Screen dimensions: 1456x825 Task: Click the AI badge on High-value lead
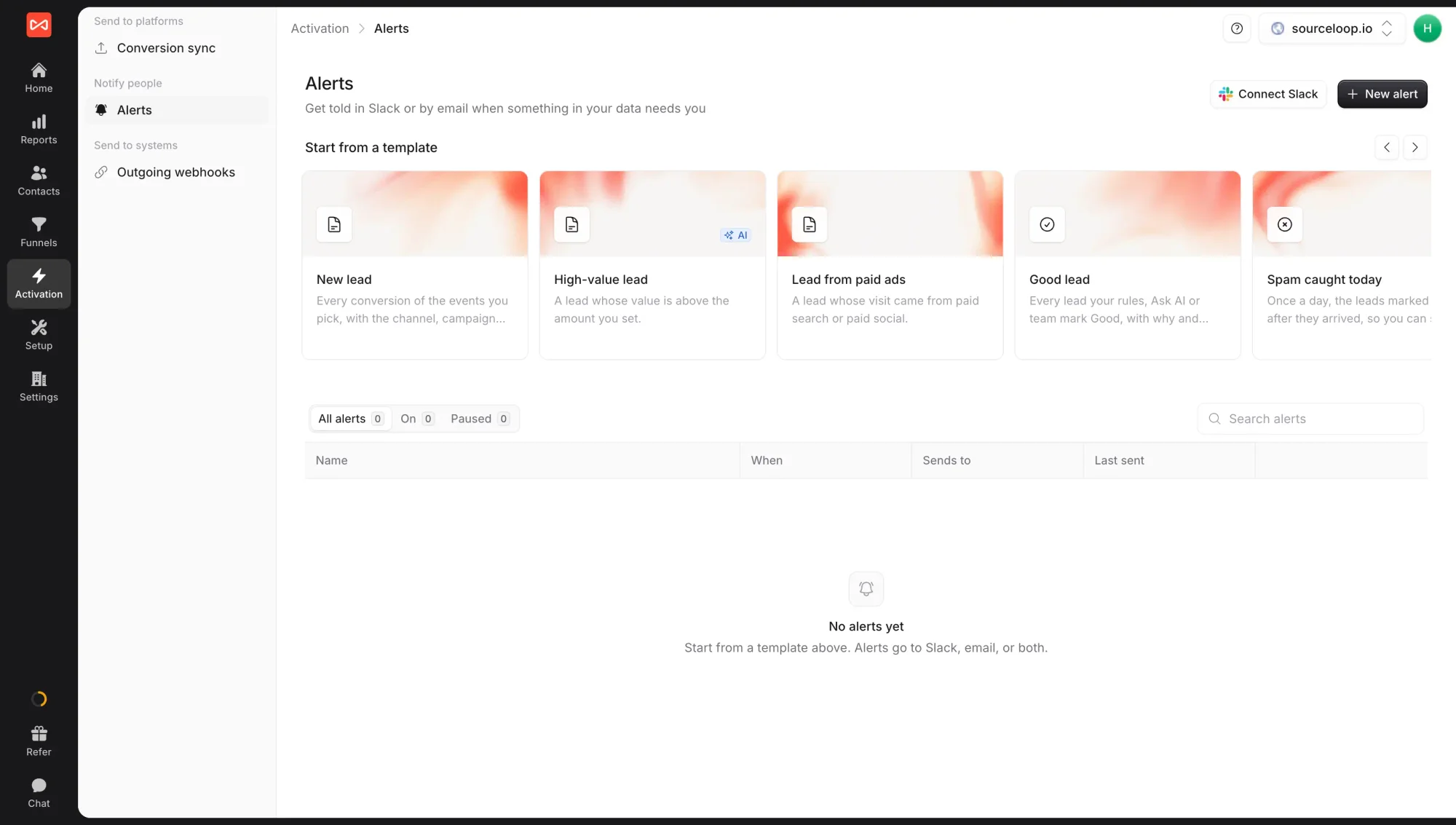point(735,235)
